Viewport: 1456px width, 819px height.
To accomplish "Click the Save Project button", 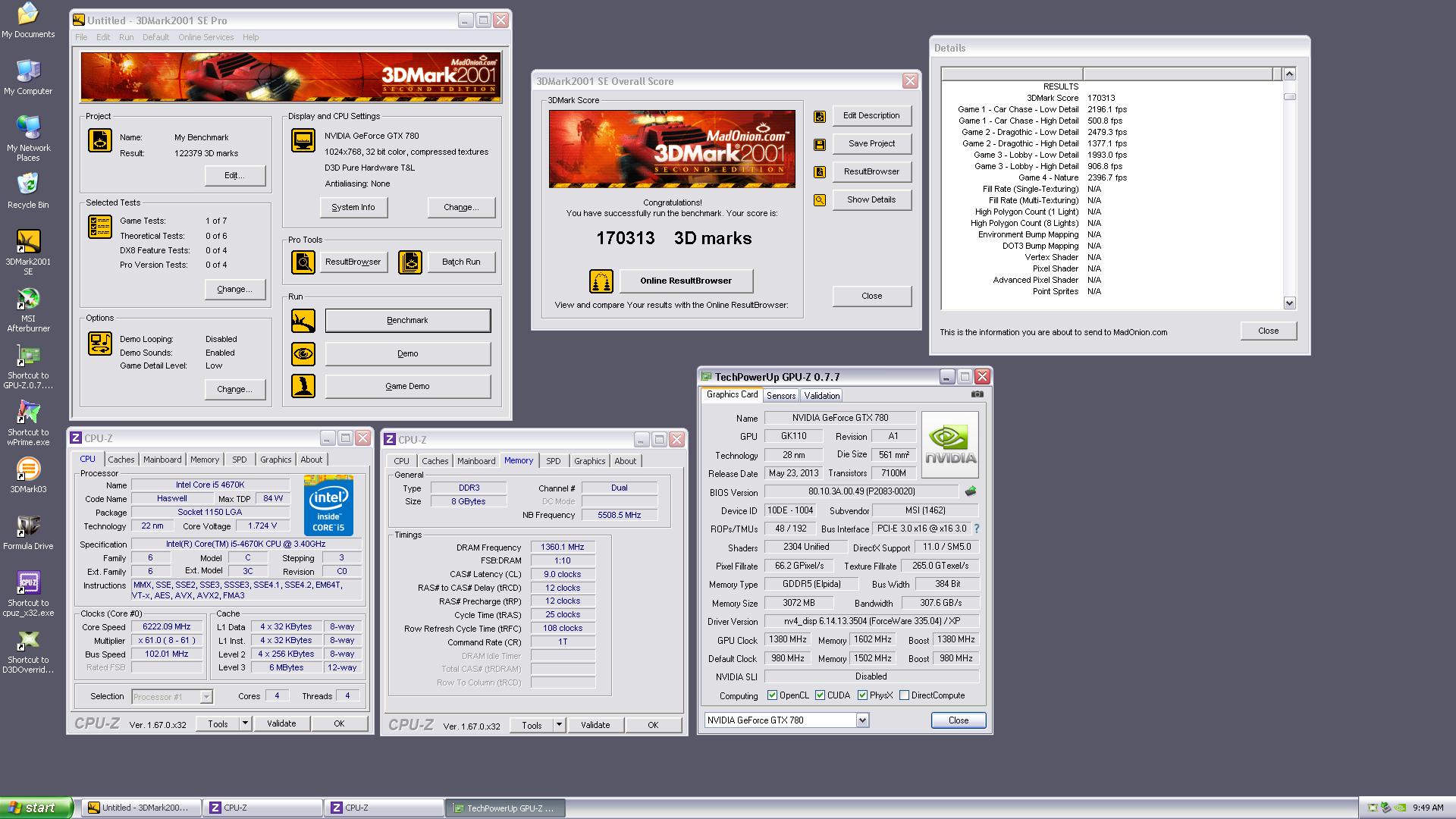I will (871, 144).
